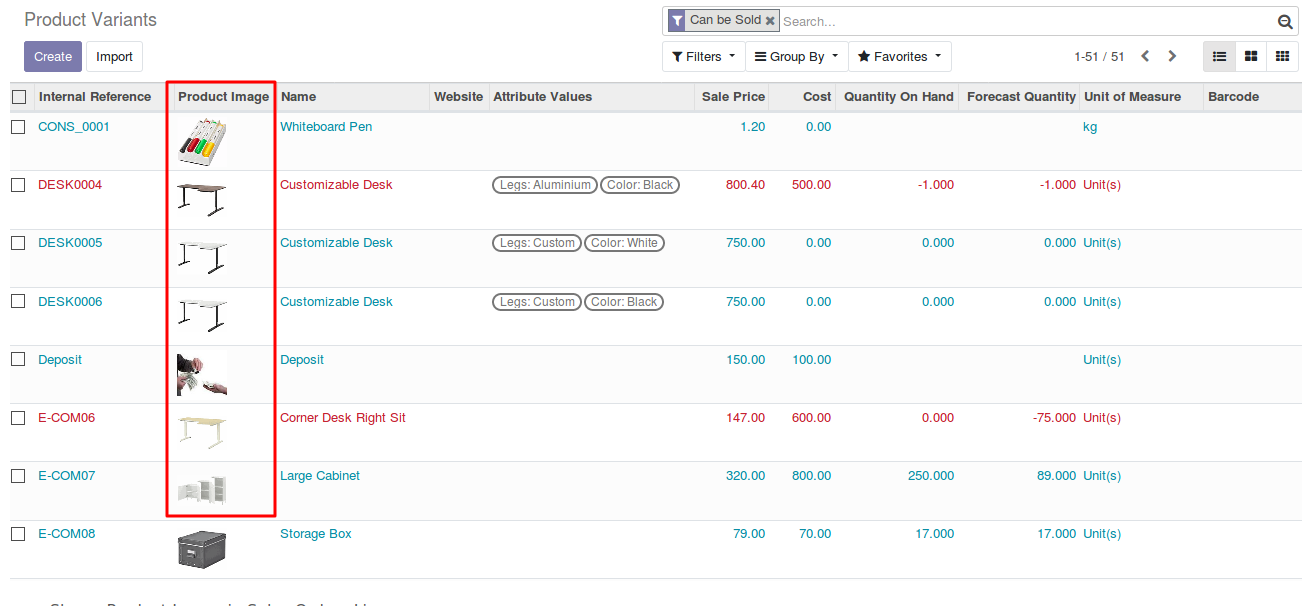
Task: Click the Import button
Action: tap(114, 57)
